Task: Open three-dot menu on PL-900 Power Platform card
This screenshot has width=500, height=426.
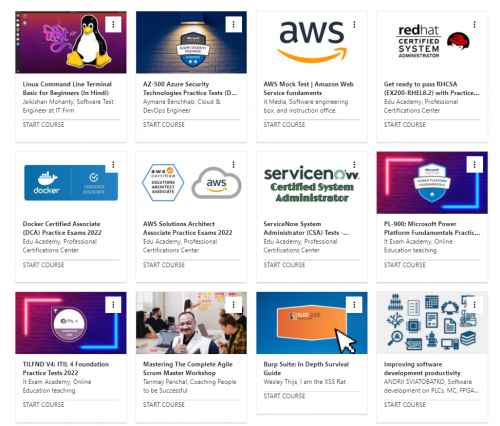Action: pos(474,165)
